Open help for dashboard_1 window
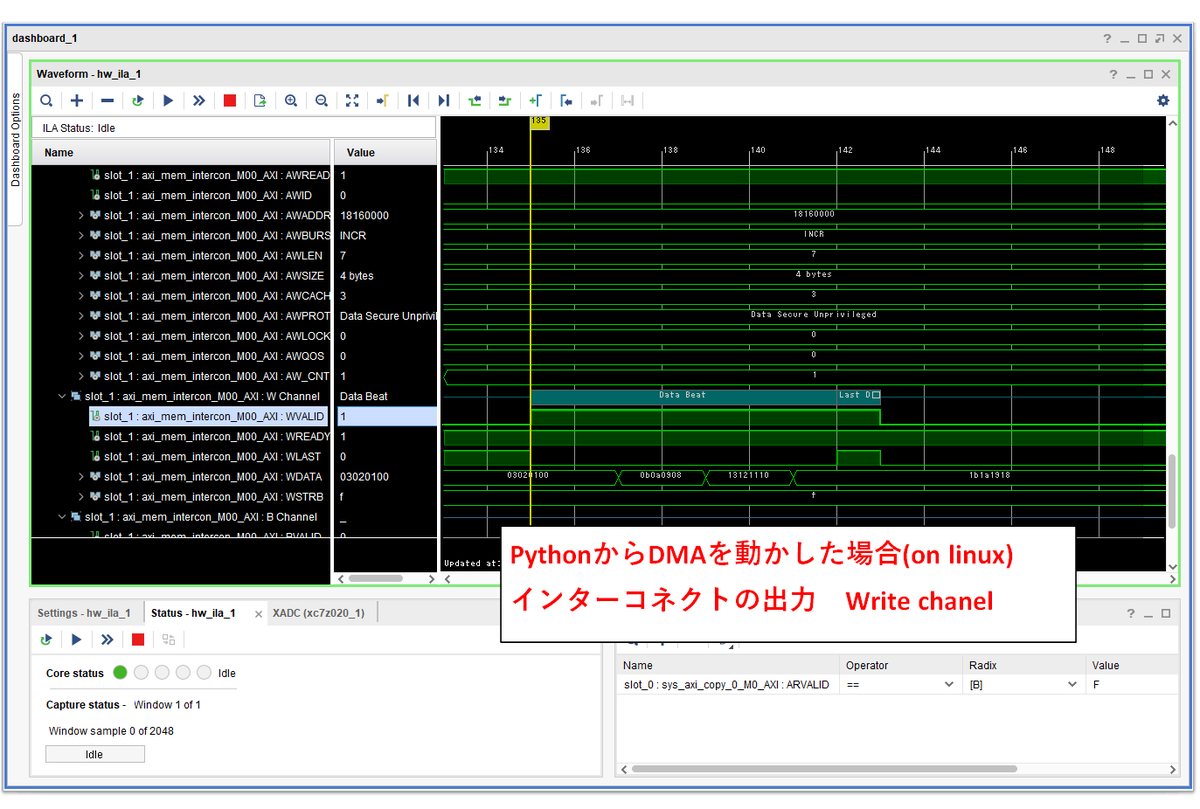The width and height of the screenshot is (1200, 809). (1107, 38)
